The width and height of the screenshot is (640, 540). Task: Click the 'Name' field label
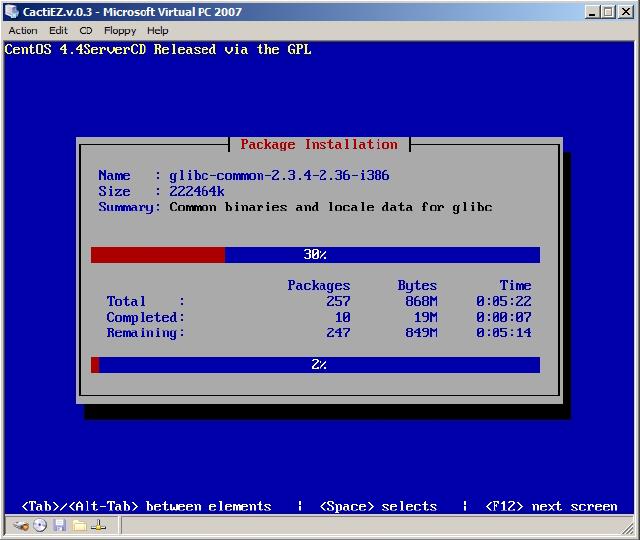[x=114, y=176]
